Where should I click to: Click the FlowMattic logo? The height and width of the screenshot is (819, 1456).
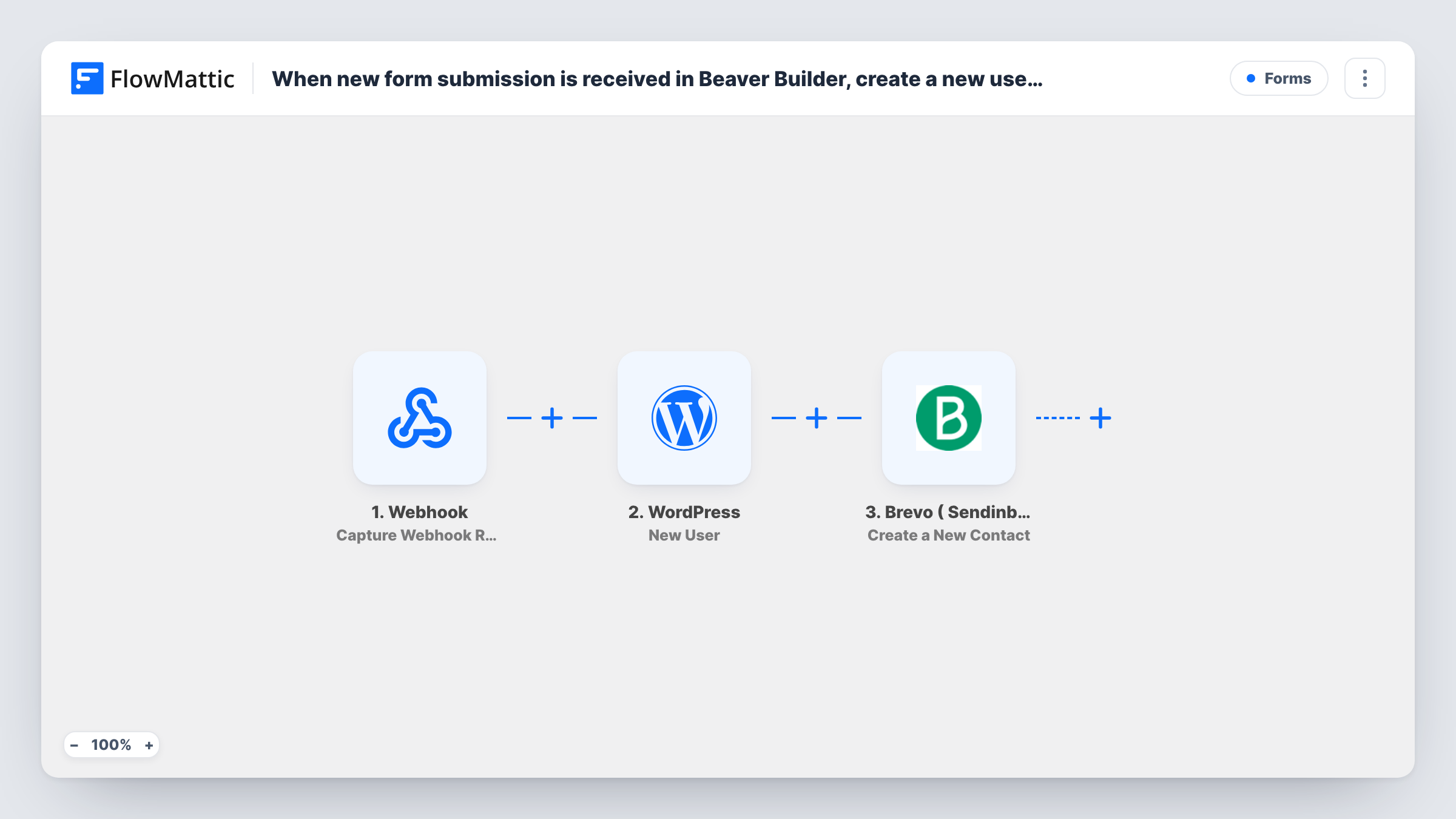point(153,79)
